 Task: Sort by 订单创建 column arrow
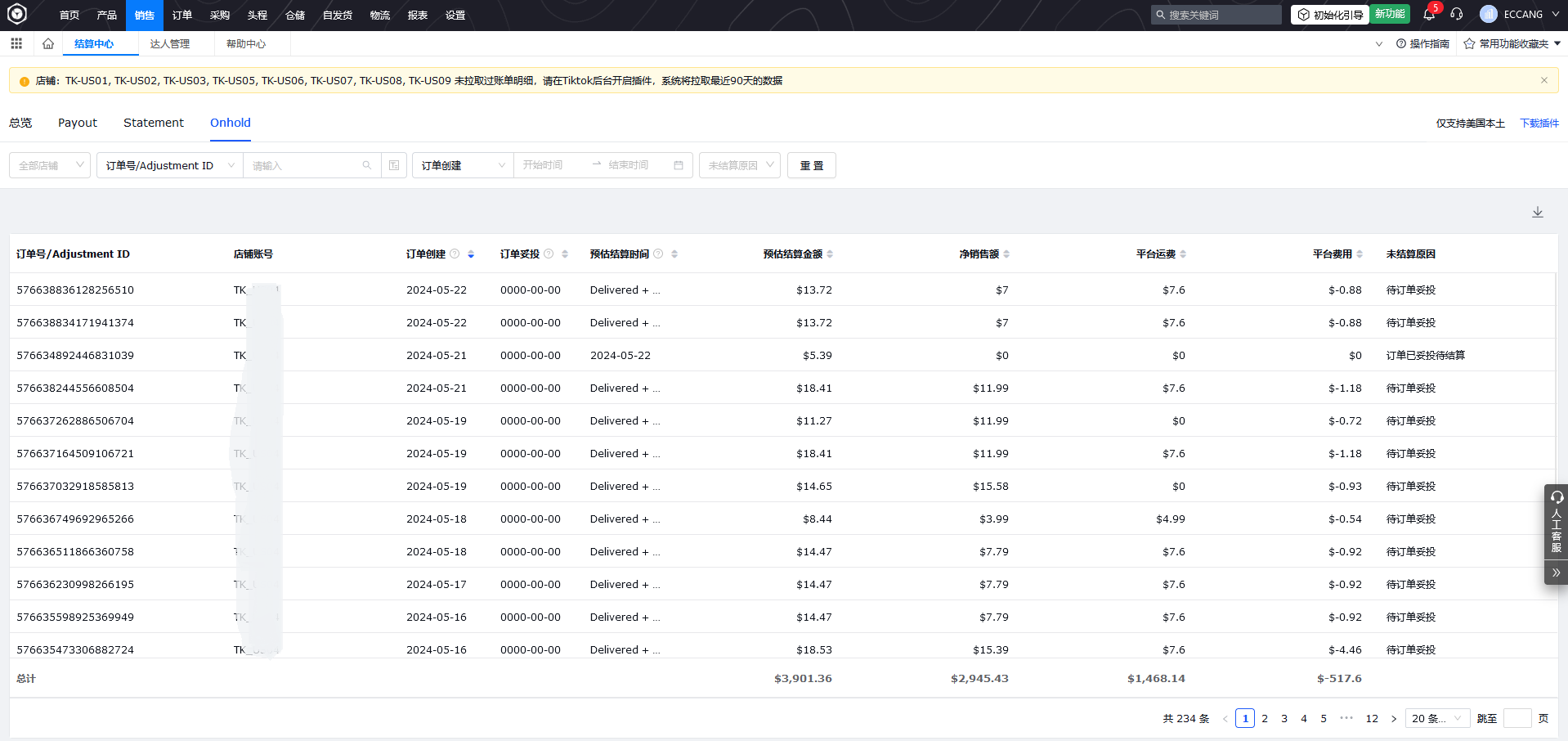click(x=471, y=254)
